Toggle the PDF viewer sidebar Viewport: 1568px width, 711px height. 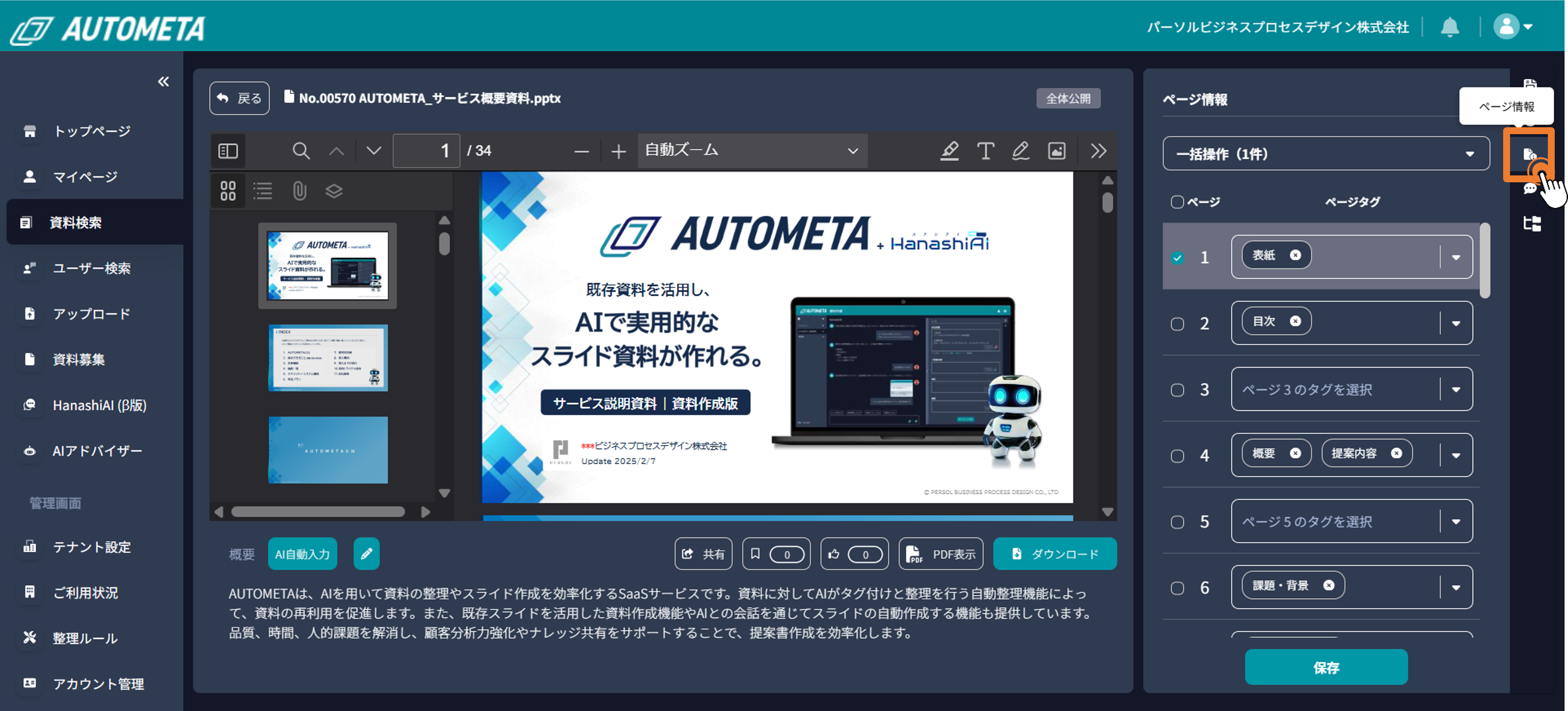[x=227, y=150]
